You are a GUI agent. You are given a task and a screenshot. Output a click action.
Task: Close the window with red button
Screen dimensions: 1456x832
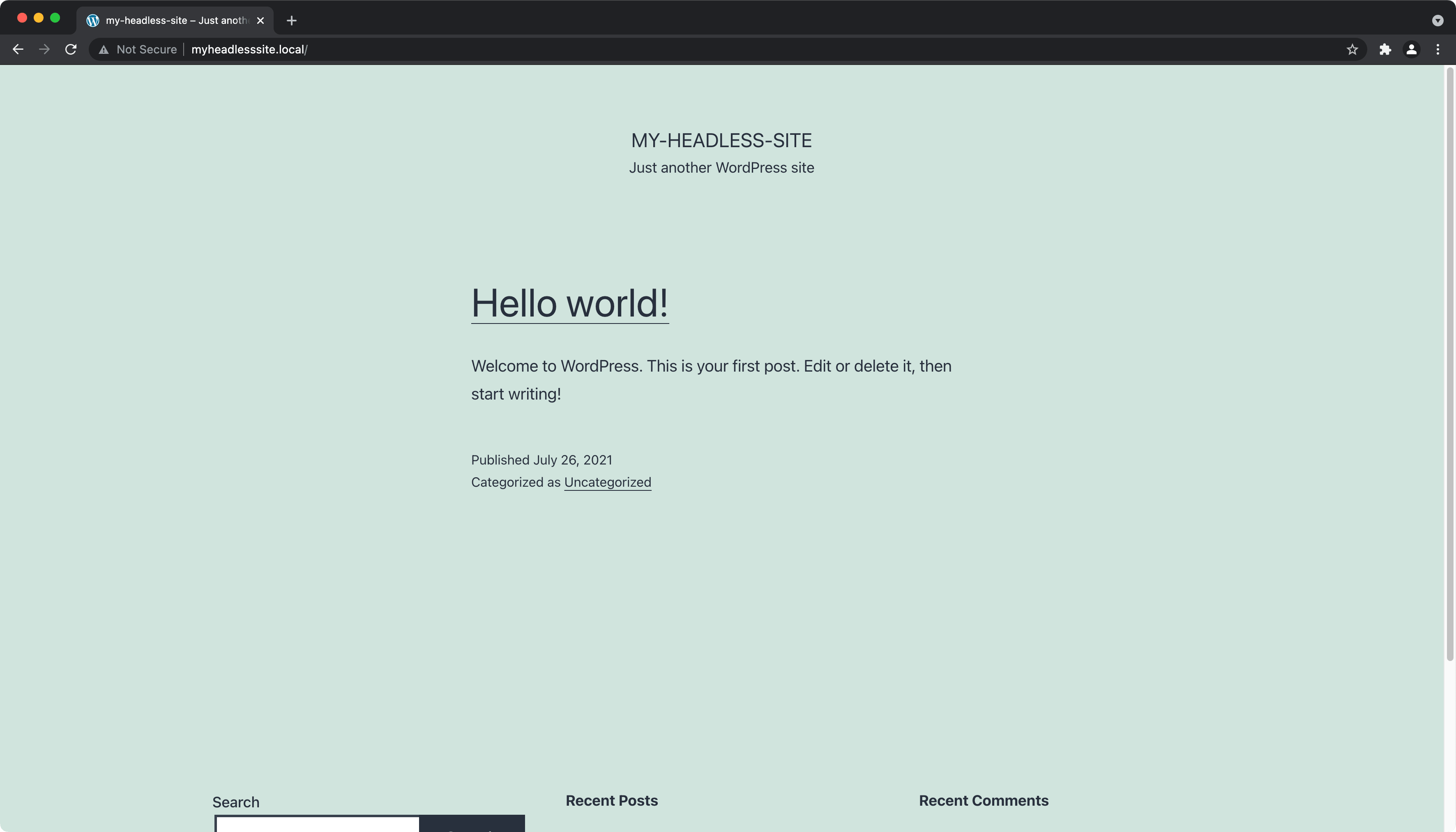point(22,18)
